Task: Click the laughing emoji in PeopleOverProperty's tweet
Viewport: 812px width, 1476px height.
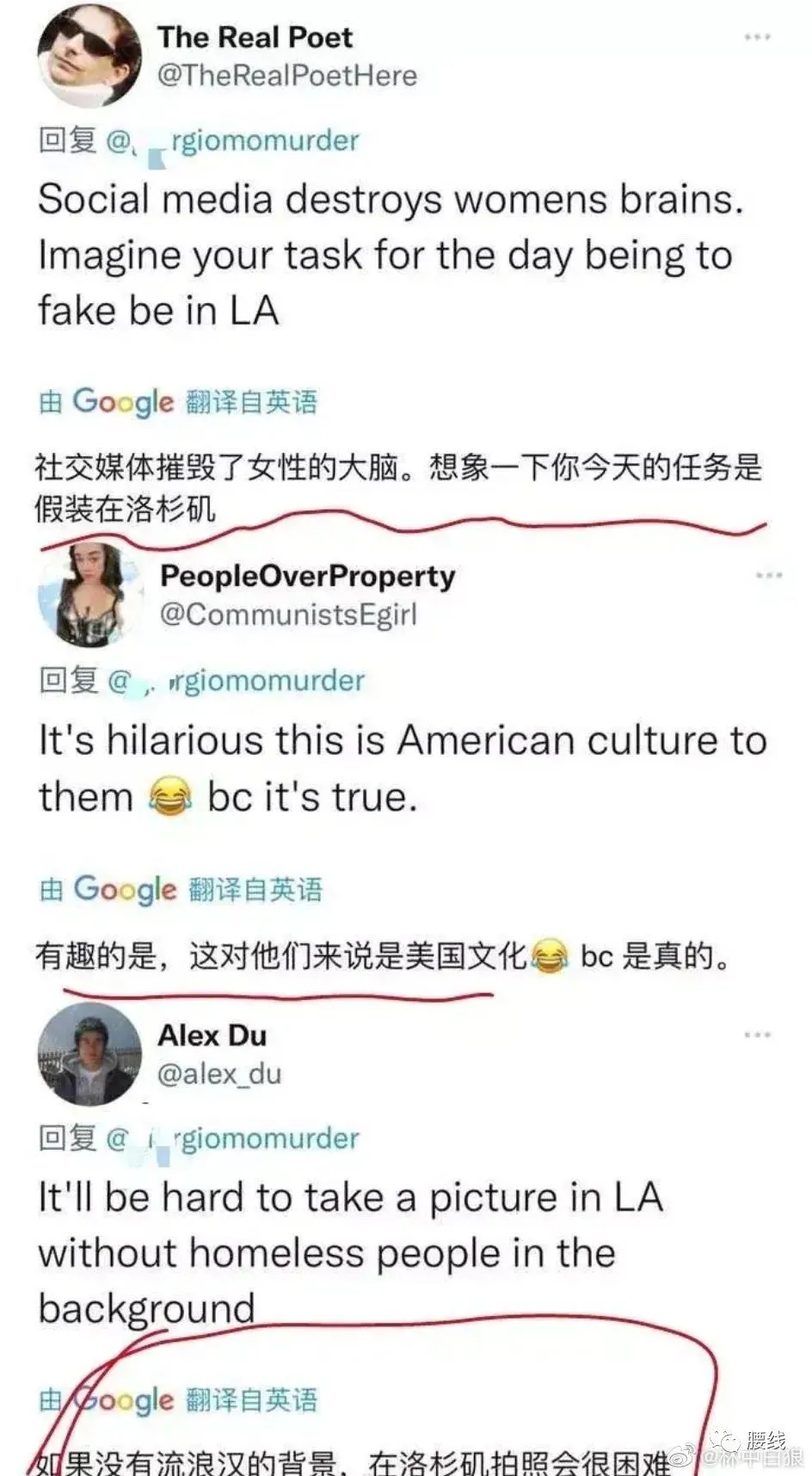Action: pos(170,797)
